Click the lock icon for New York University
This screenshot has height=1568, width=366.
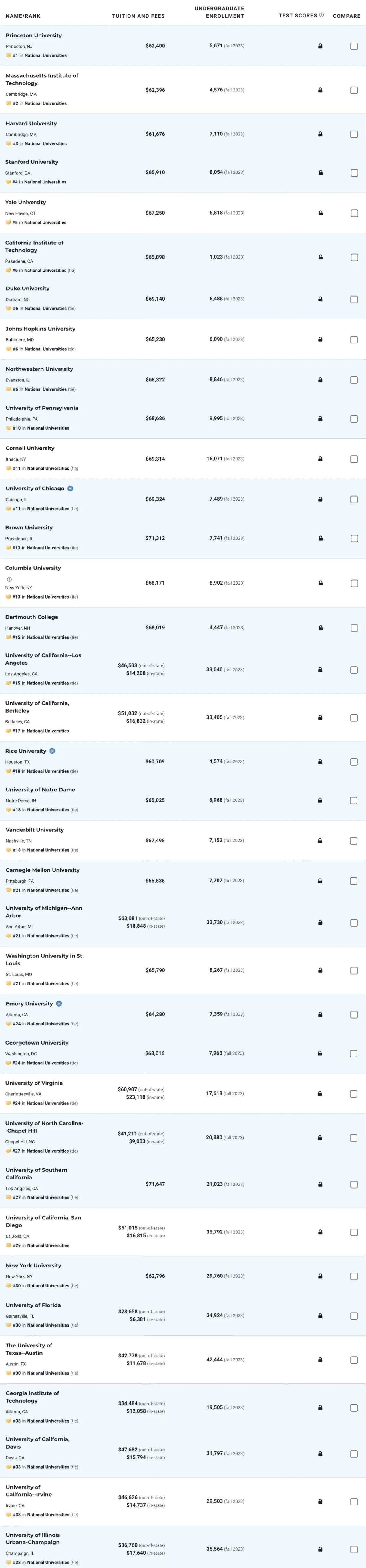click(x=320, y=1276)
